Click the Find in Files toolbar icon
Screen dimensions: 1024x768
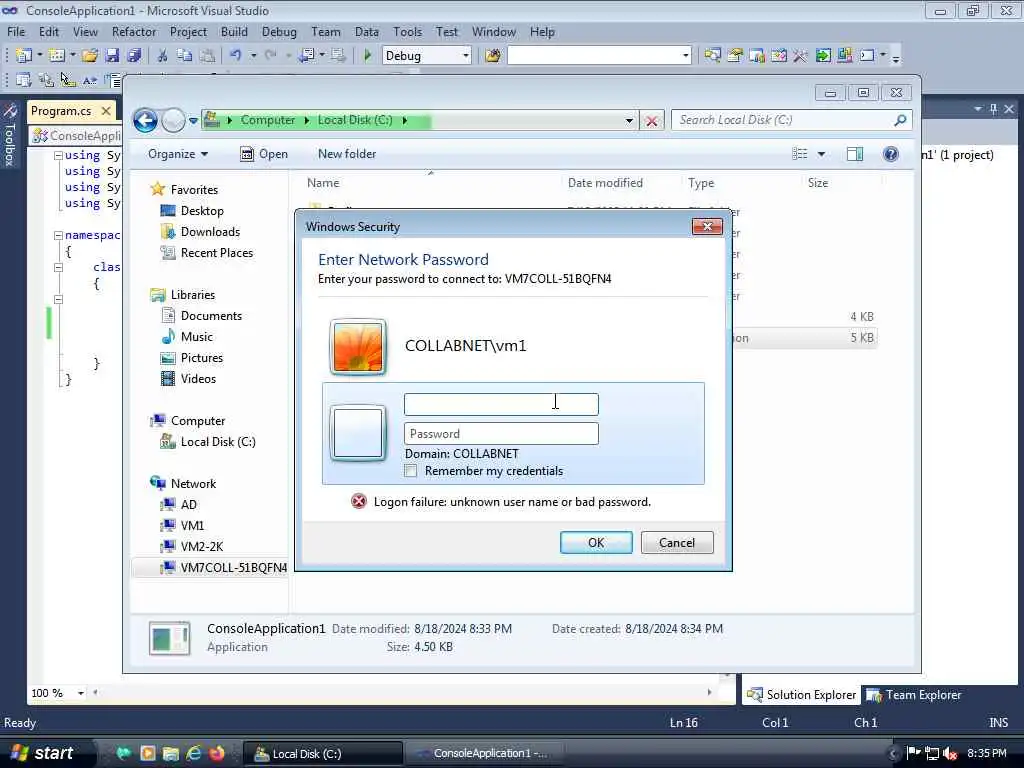492,56
